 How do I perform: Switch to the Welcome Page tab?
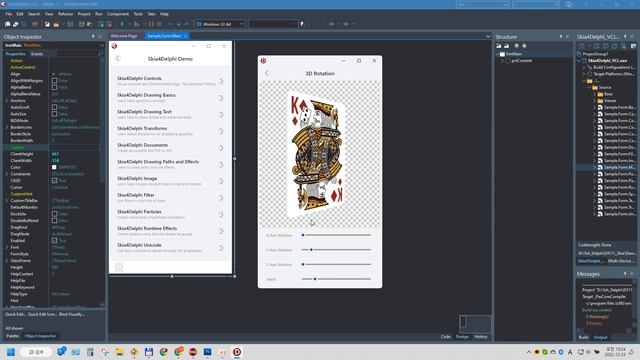point(124,36)
